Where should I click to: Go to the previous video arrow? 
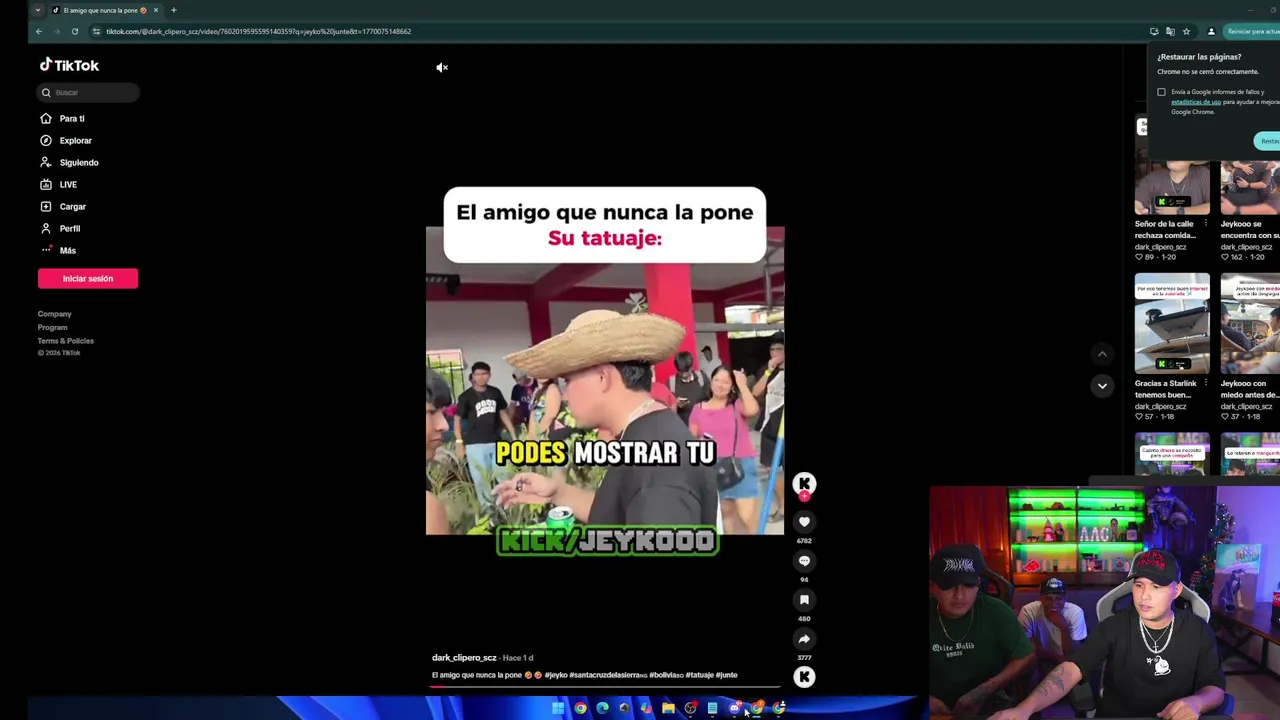tap(1102, 354)
